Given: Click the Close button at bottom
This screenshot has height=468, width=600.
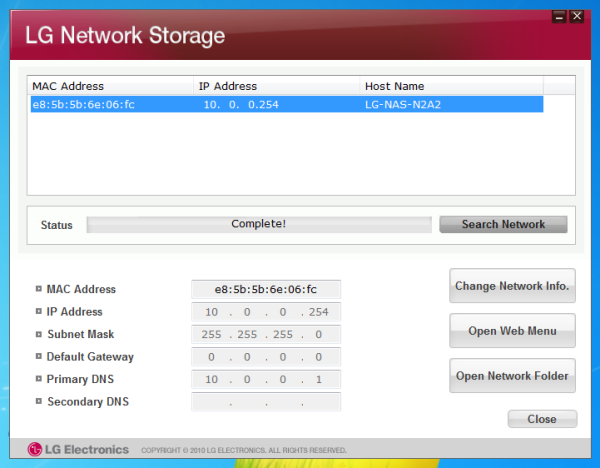Looking at the screenshot, I should click(542, 419).
